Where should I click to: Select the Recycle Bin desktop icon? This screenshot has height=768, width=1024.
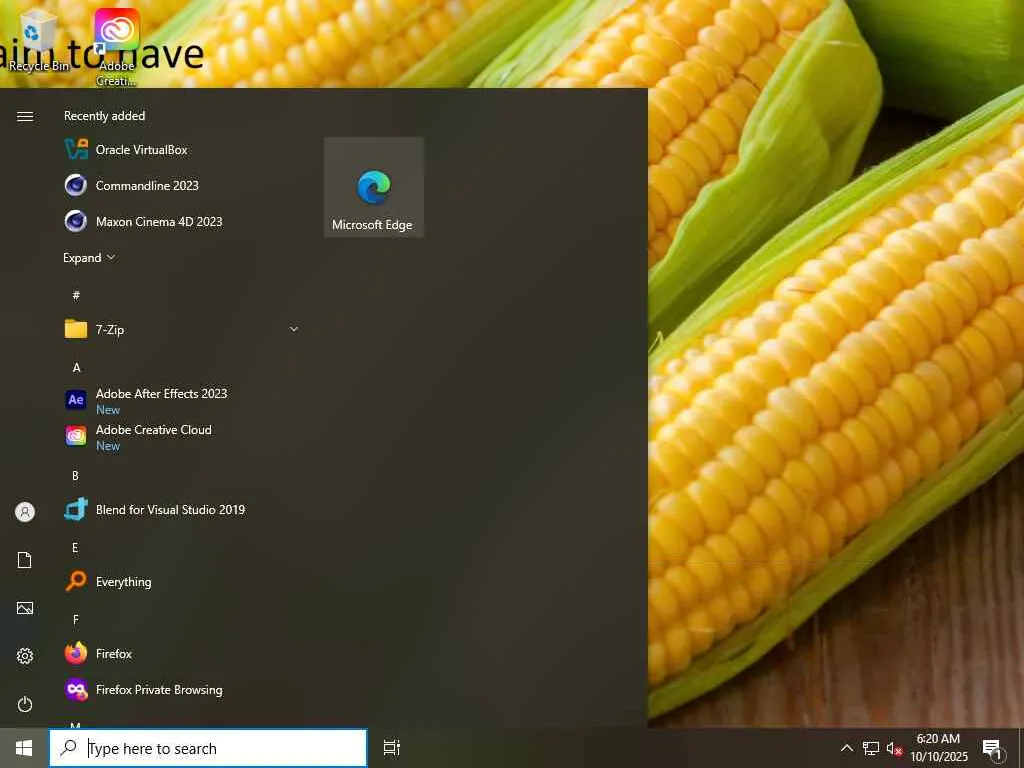pyautogui.click(x=39, y=40)
